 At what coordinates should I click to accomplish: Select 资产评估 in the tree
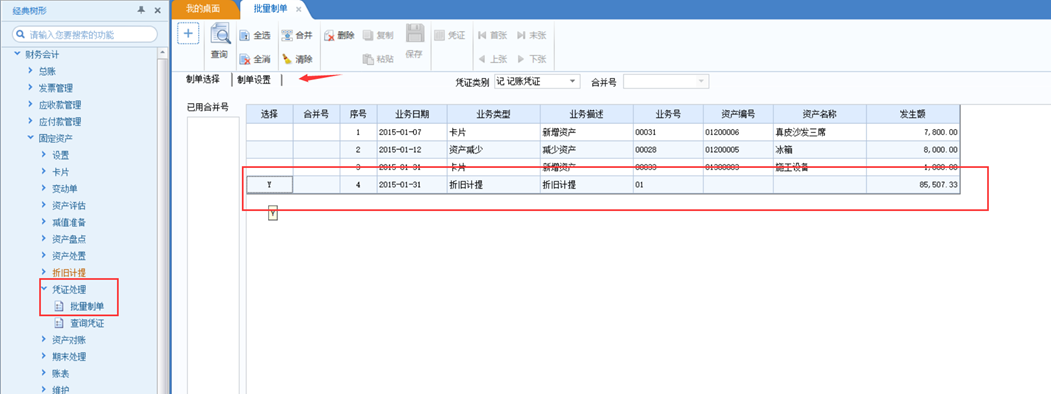(69, 205)
